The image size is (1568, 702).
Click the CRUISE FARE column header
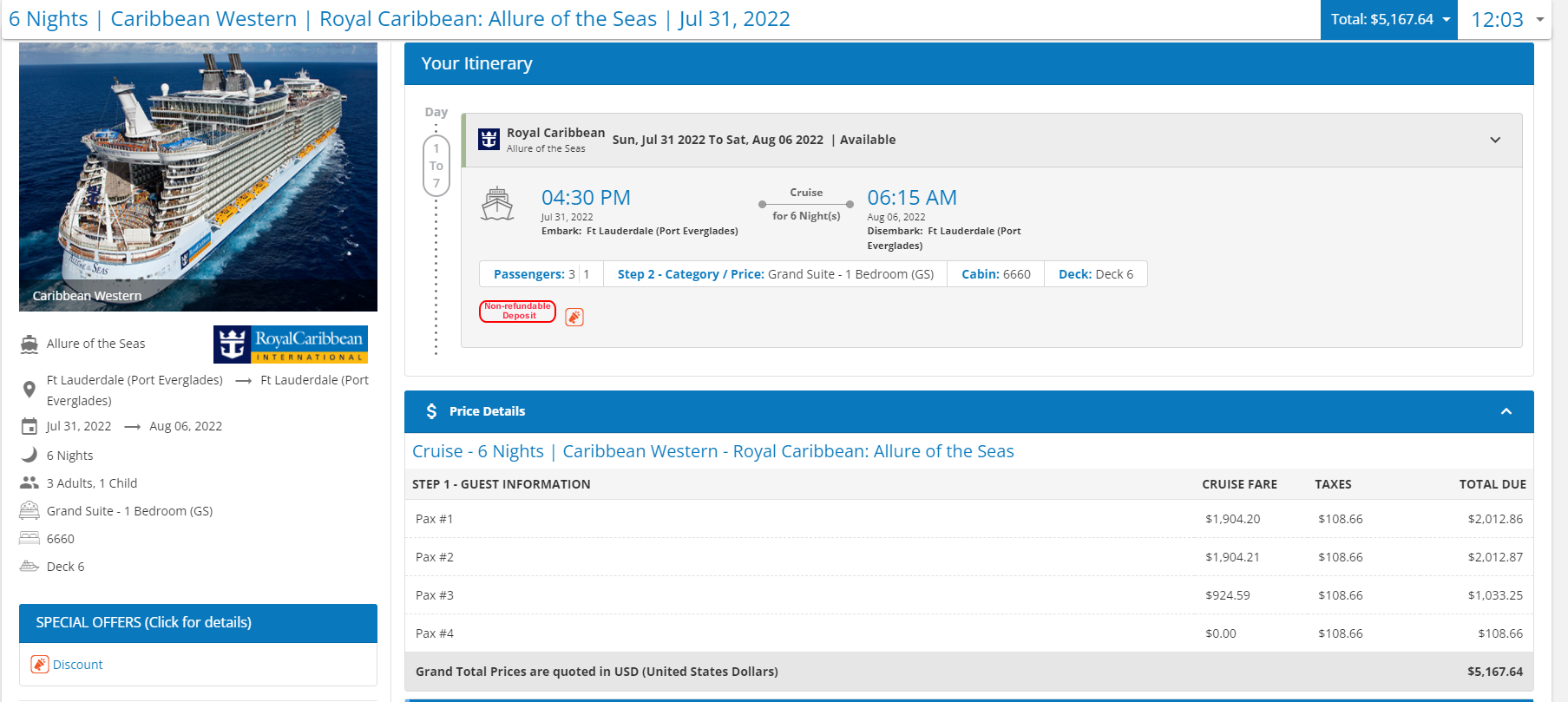(x=1239, y=484)
